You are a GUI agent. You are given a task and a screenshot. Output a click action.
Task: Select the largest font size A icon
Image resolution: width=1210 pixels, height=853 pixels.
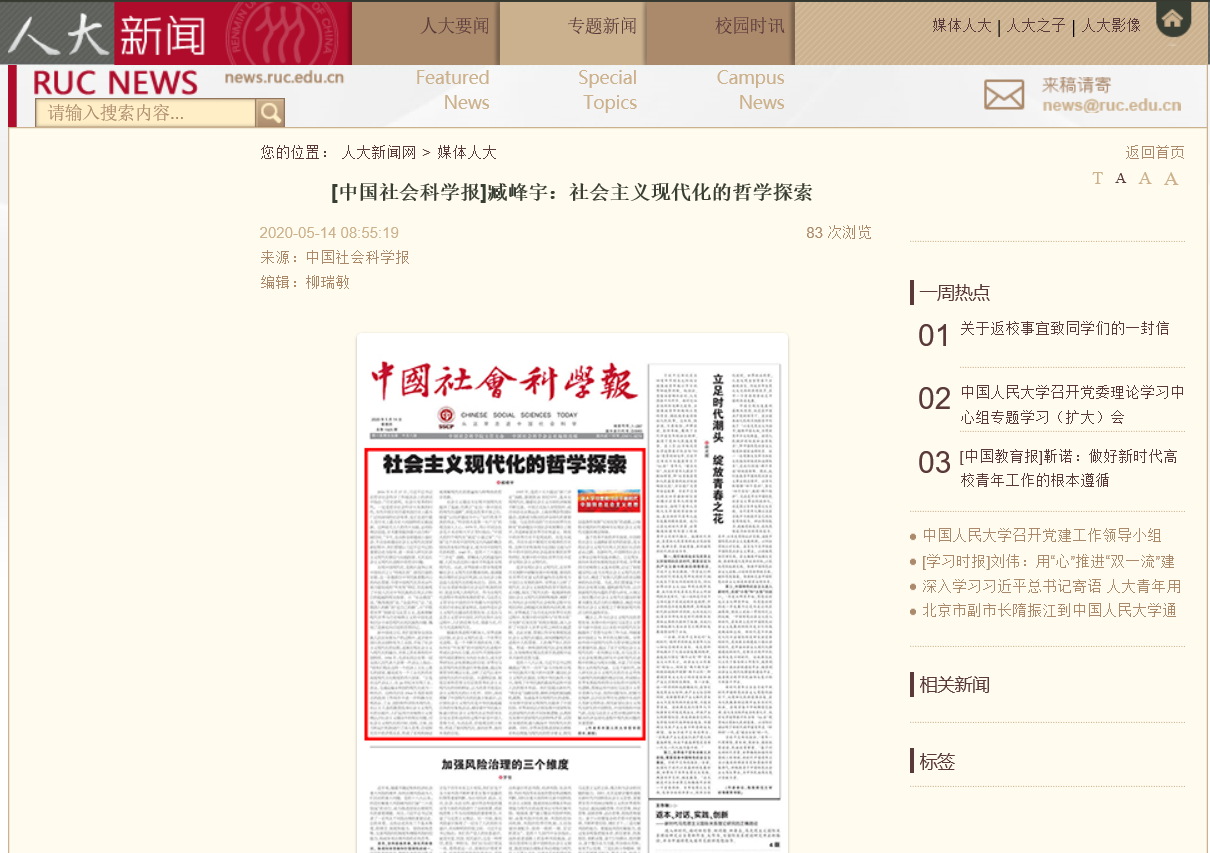click(x=1171, y=179)
